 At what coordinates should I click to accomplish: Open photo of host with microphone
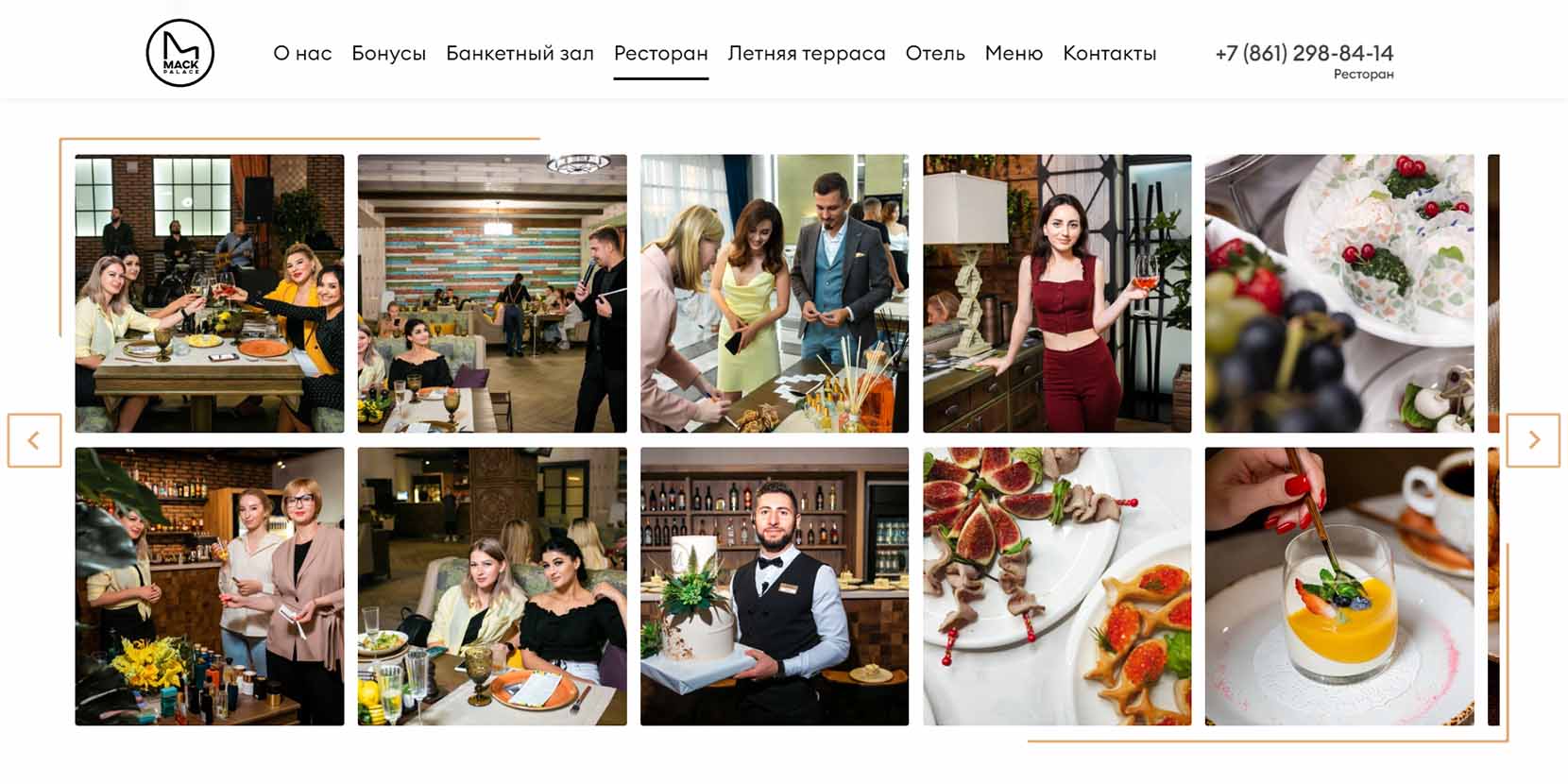(x=492, y=294)
